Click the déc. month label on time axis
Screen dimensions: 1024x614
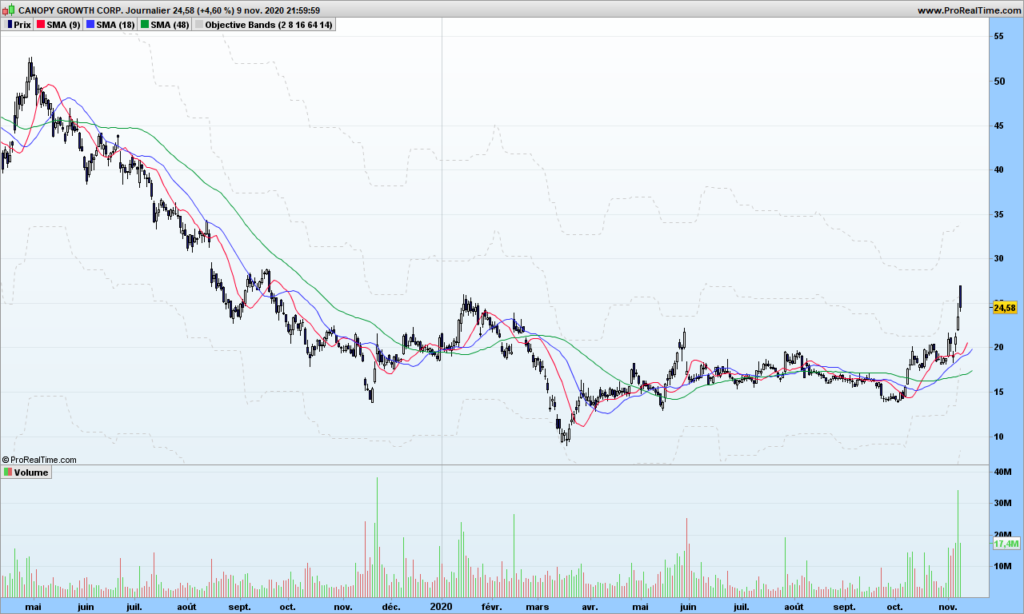391,607
